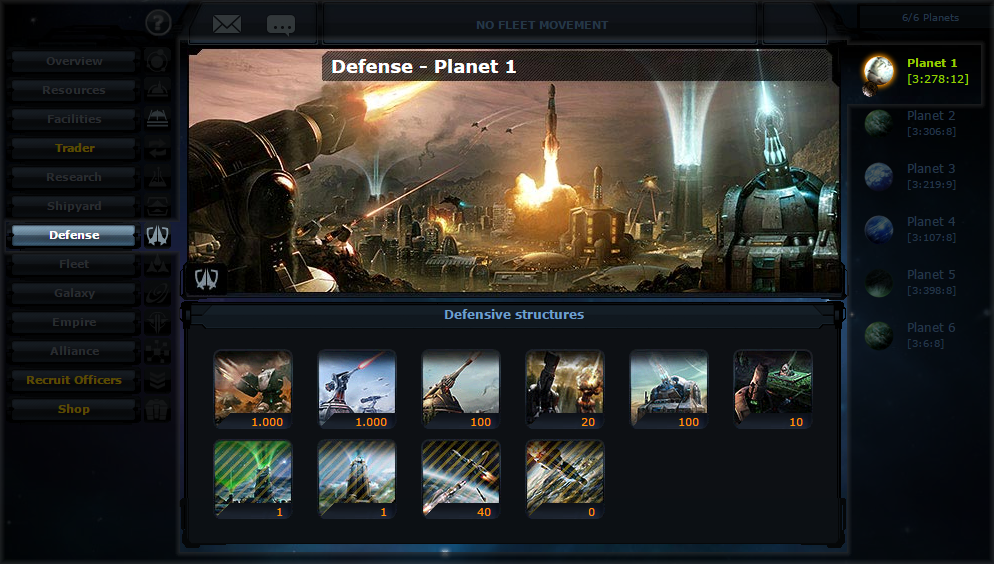Open the messages envelope icon
The width and height of the screenshot is (994, 564).
(x=226, y=25)
